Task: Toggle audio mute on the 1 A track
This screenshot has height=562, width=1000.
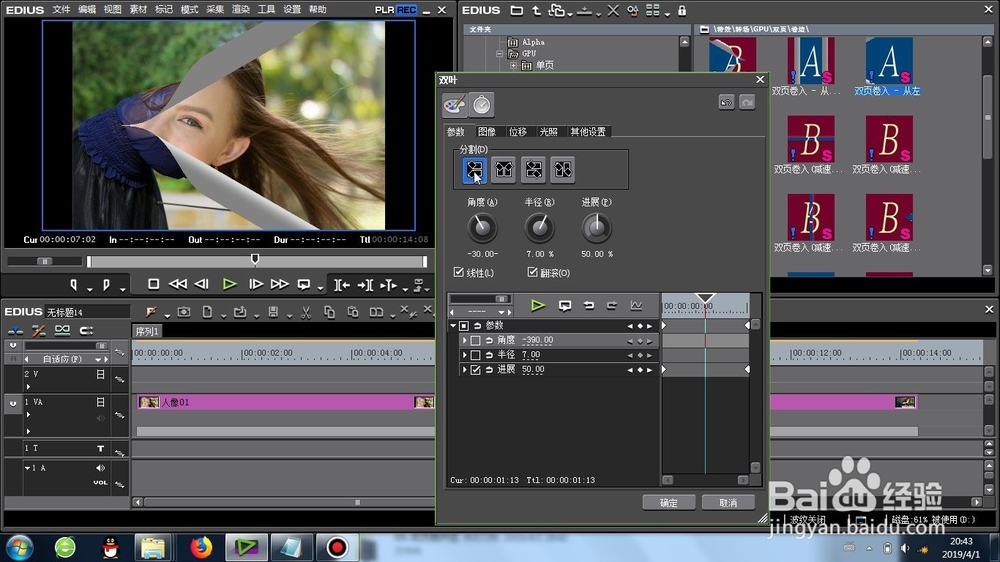Action: (100, 468)
